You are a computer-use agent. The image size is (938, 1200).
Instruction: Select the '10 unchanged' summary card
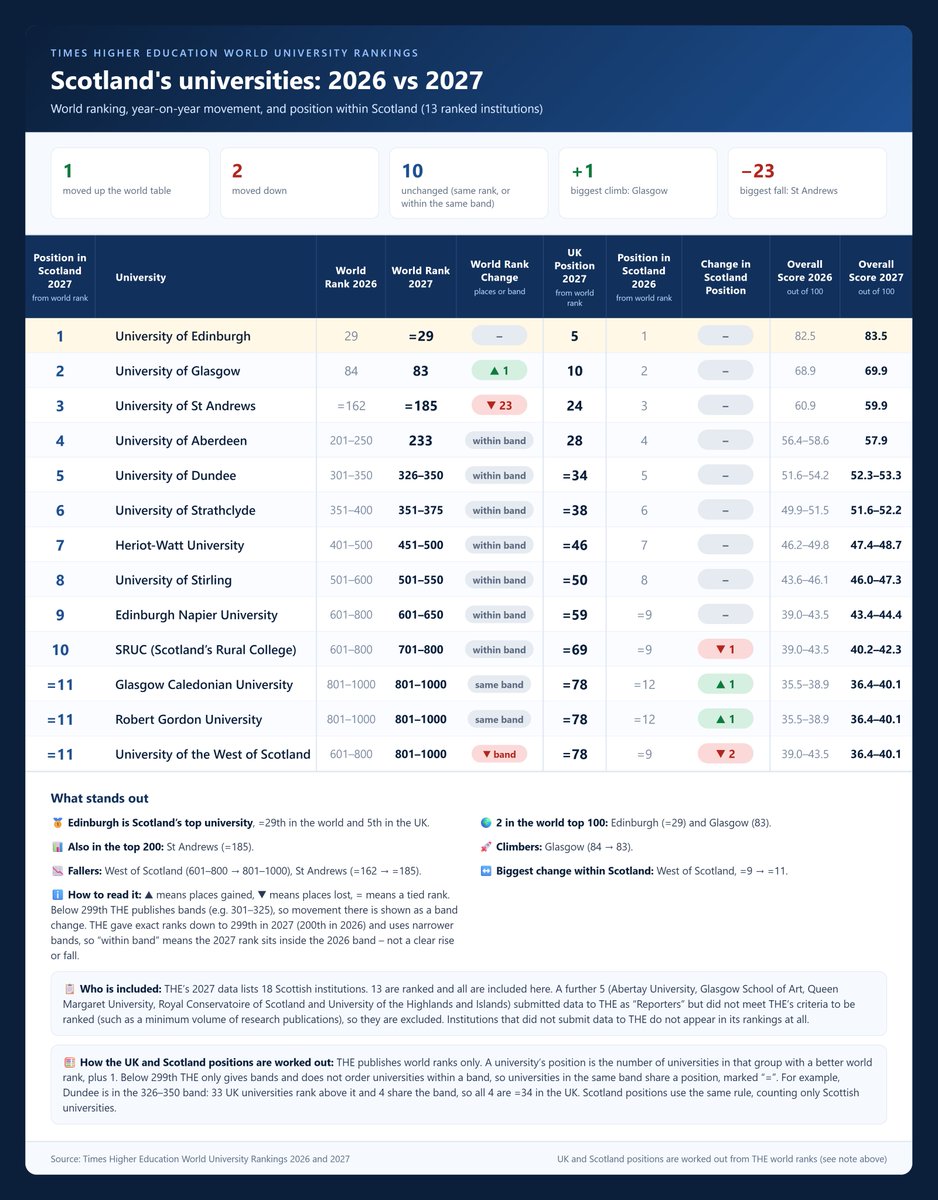point(468,183)
